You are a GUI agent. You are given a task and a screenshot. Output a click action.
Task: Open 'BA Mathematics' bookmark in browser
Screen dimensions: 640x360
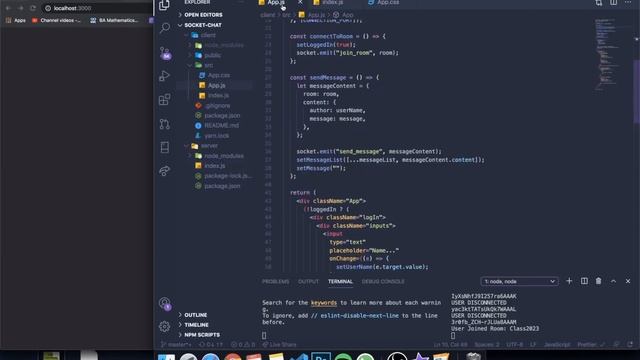tap(114, 20)
